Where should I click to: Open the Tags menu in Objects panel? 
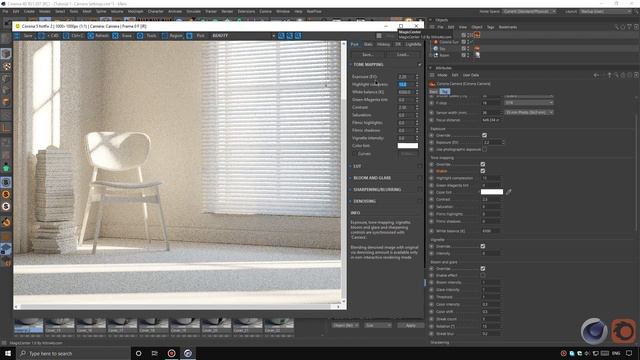click(x=490, y=27)
